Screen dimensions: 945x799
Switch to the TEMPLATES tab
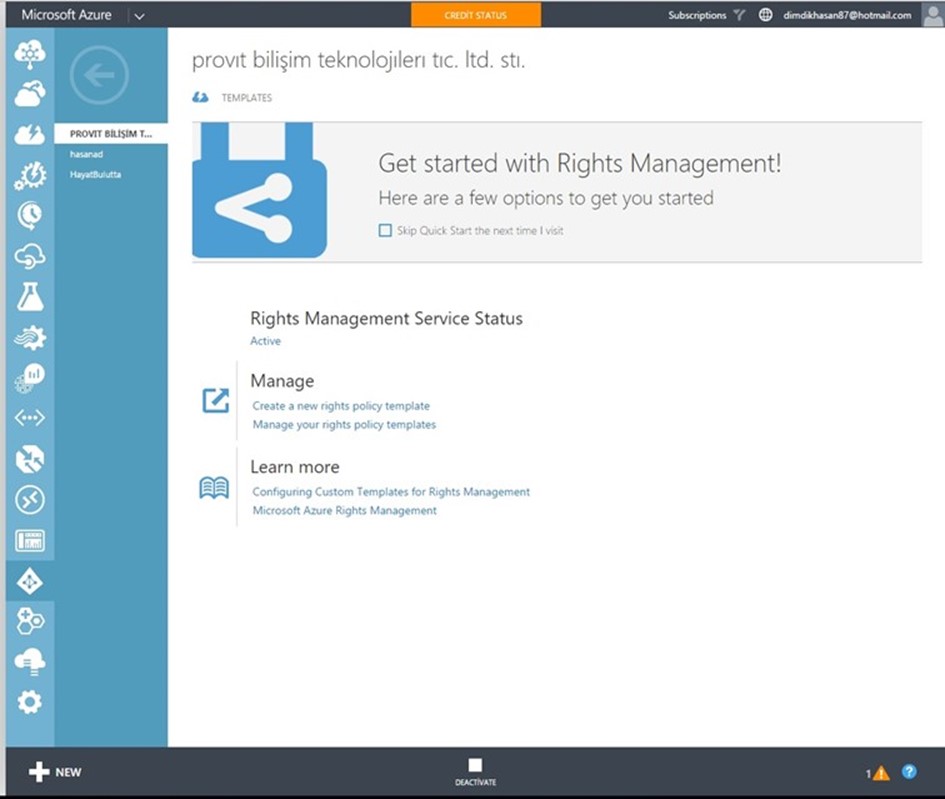[246, 98]
